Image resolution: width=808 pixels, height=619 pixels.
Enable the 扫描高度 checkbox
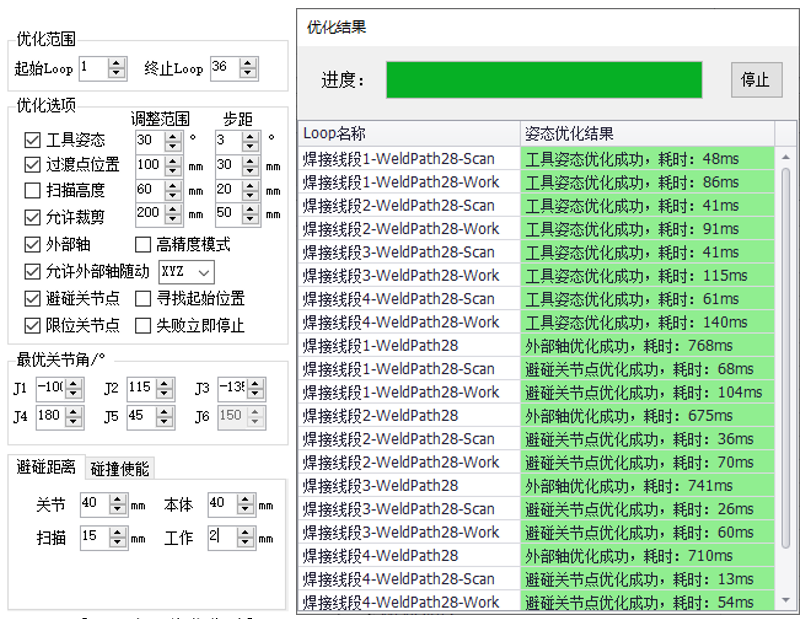point(33,190)
